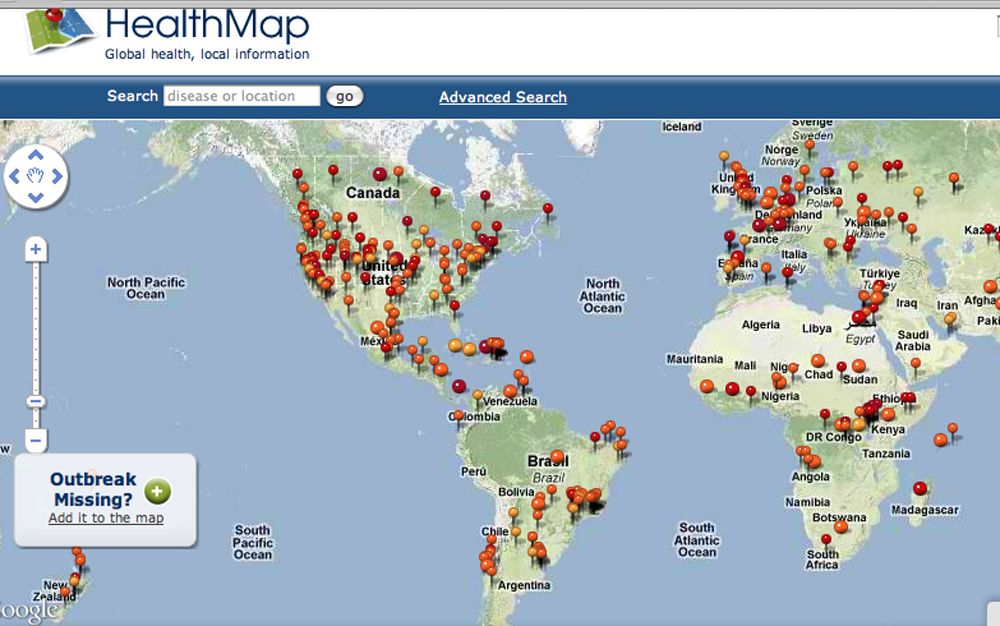Zoom in with the plus button
Screen dimensions: 1000x626
(x=36, y=249)
